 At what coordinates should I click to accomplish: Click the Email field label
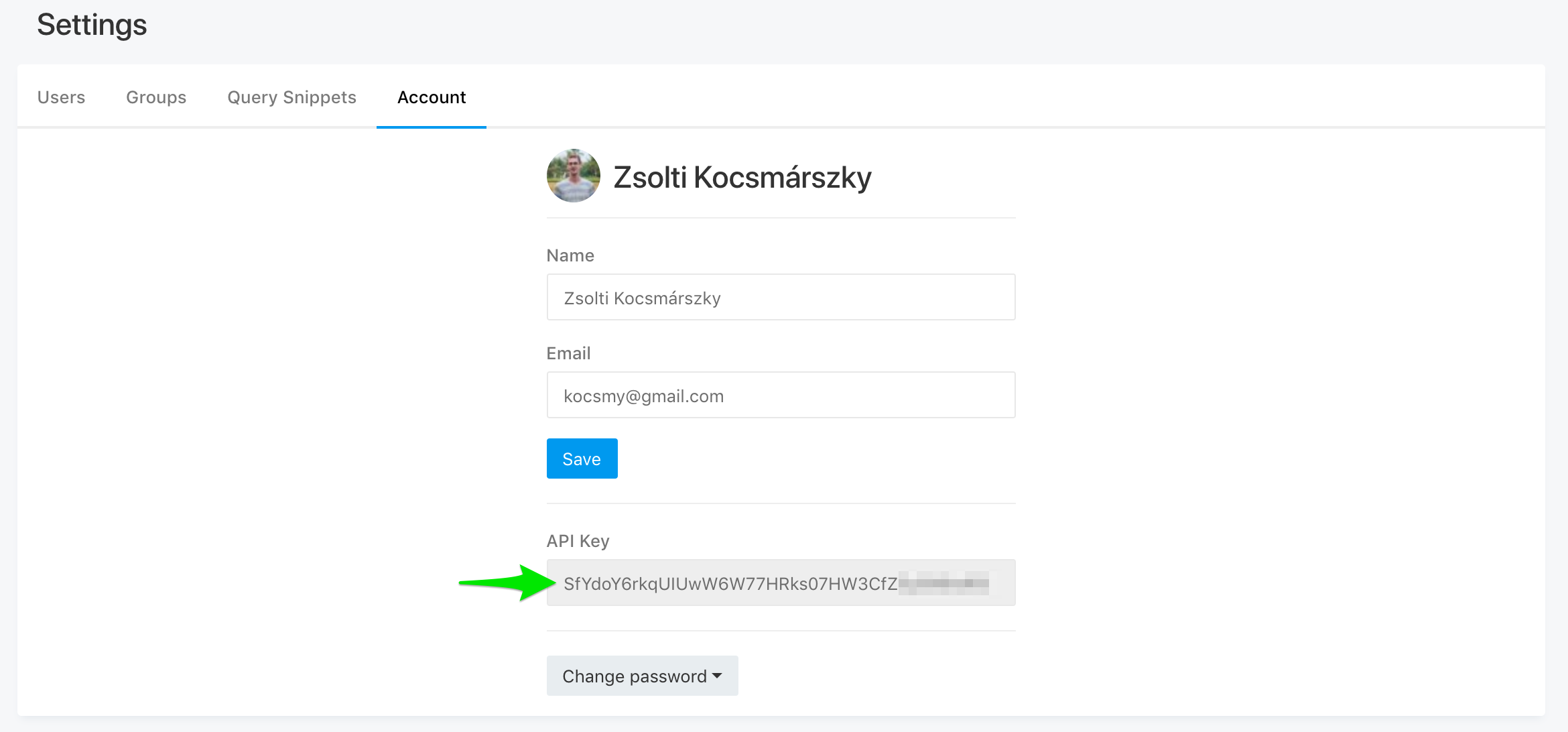coord(568,353)
